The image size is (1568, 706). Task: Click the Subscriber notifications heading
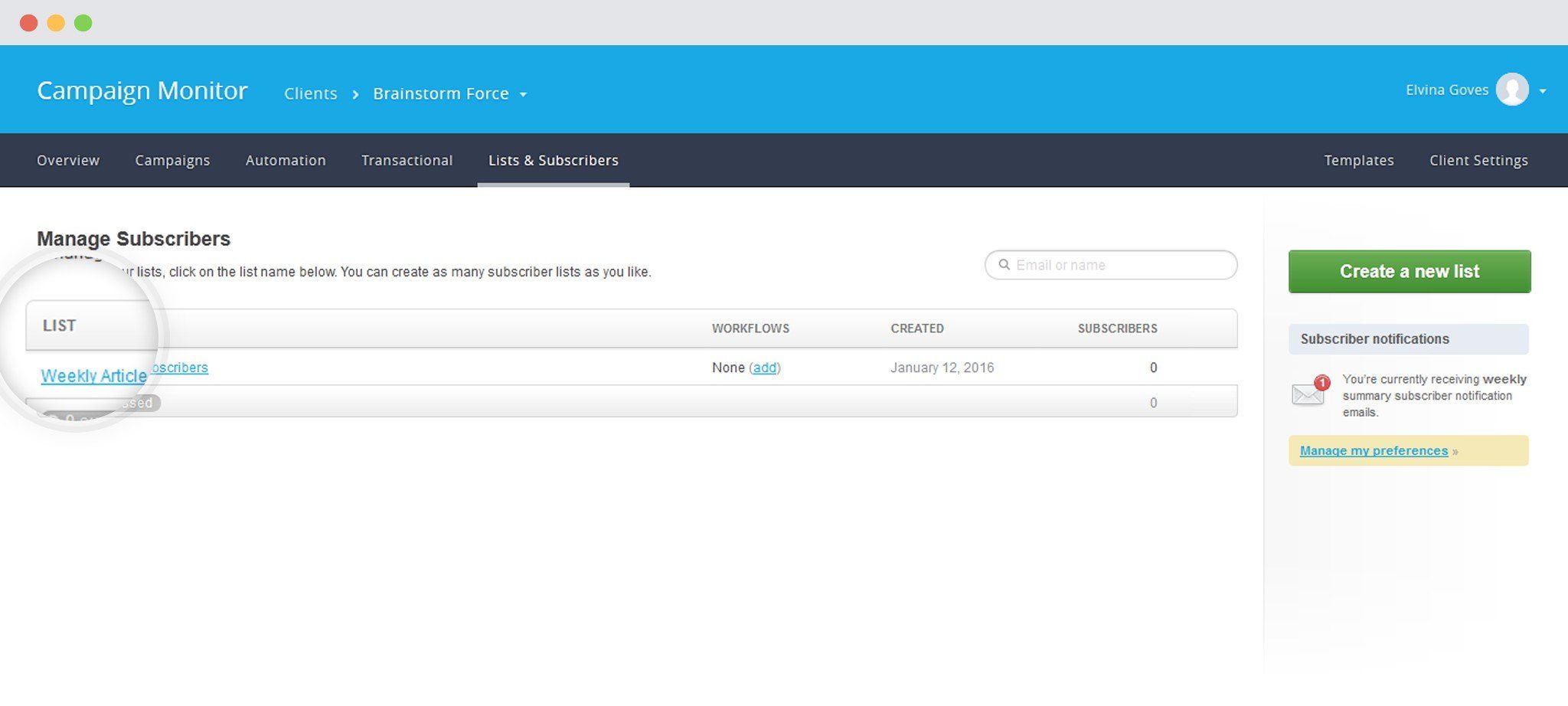[1374, 339]
